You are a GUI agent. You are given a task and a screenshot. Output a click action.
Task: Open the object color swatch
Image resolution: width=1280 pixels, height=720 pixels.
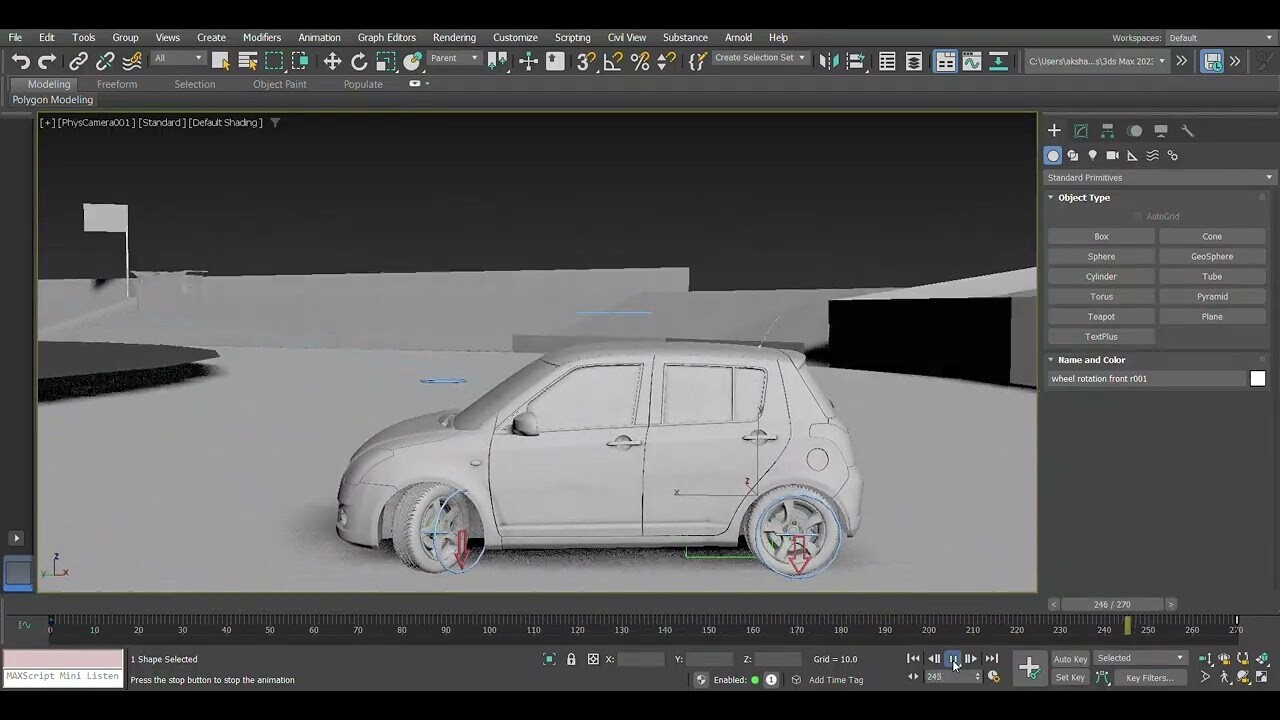pyautogui.click(x=1258, y=378)
